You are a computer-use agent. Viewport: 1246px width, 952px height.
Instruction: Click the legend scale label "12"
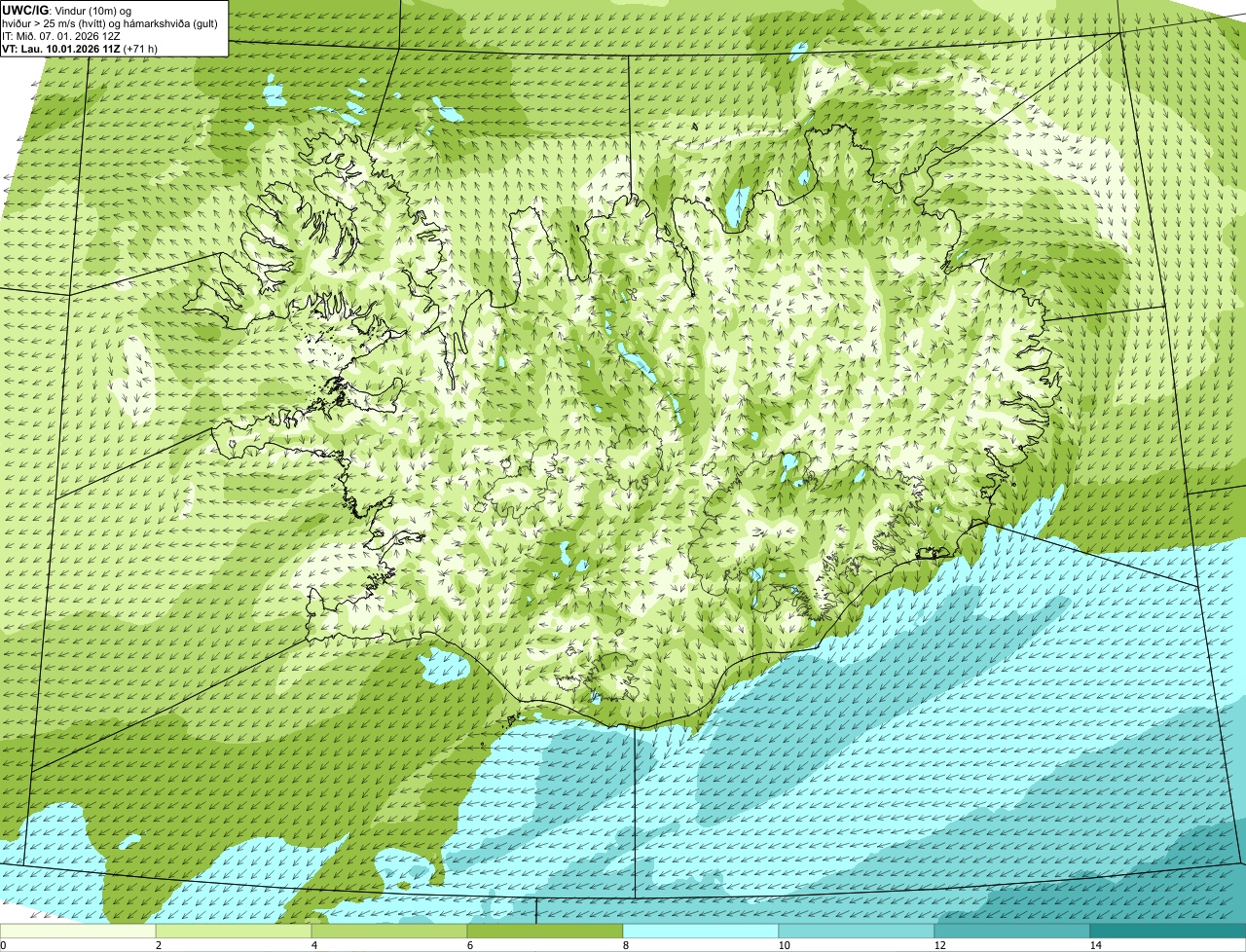tap(939, 945)
